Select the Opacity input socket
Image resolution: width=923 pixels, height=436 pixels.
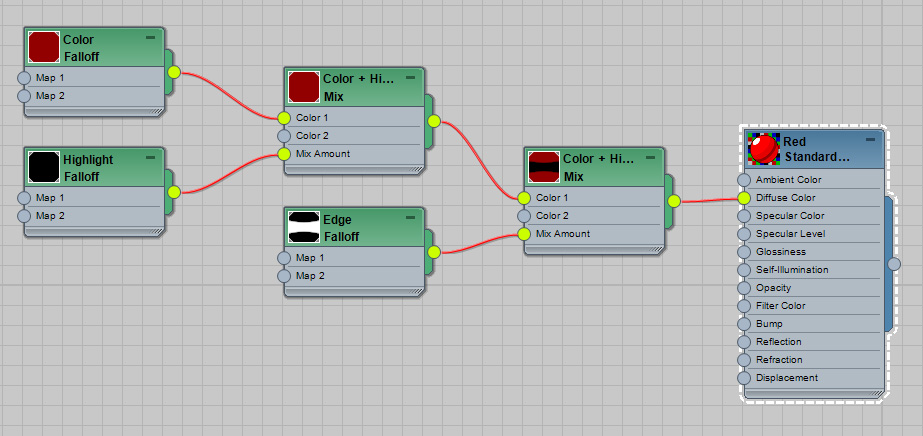coord(744,288)
